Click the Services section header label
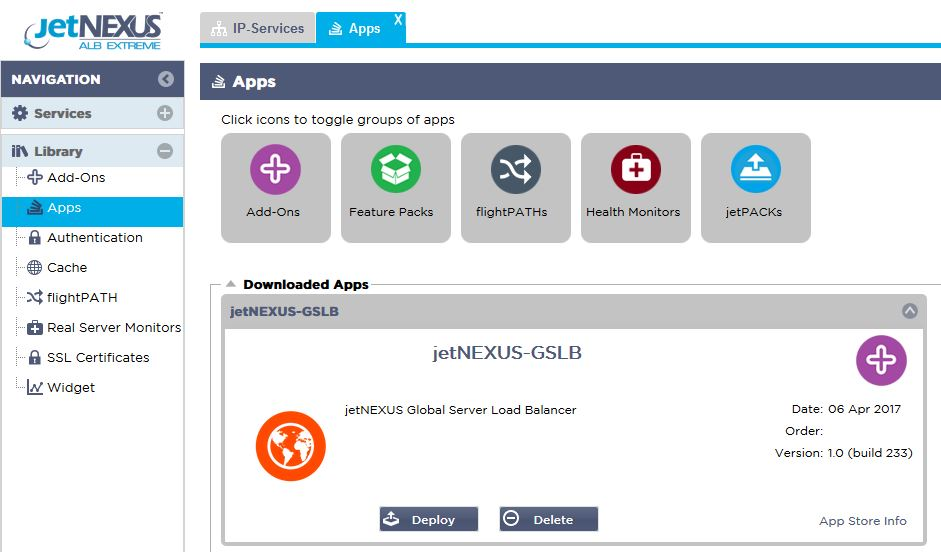The width and height of the screenshot is (941, 552). [x=62, y=113]
